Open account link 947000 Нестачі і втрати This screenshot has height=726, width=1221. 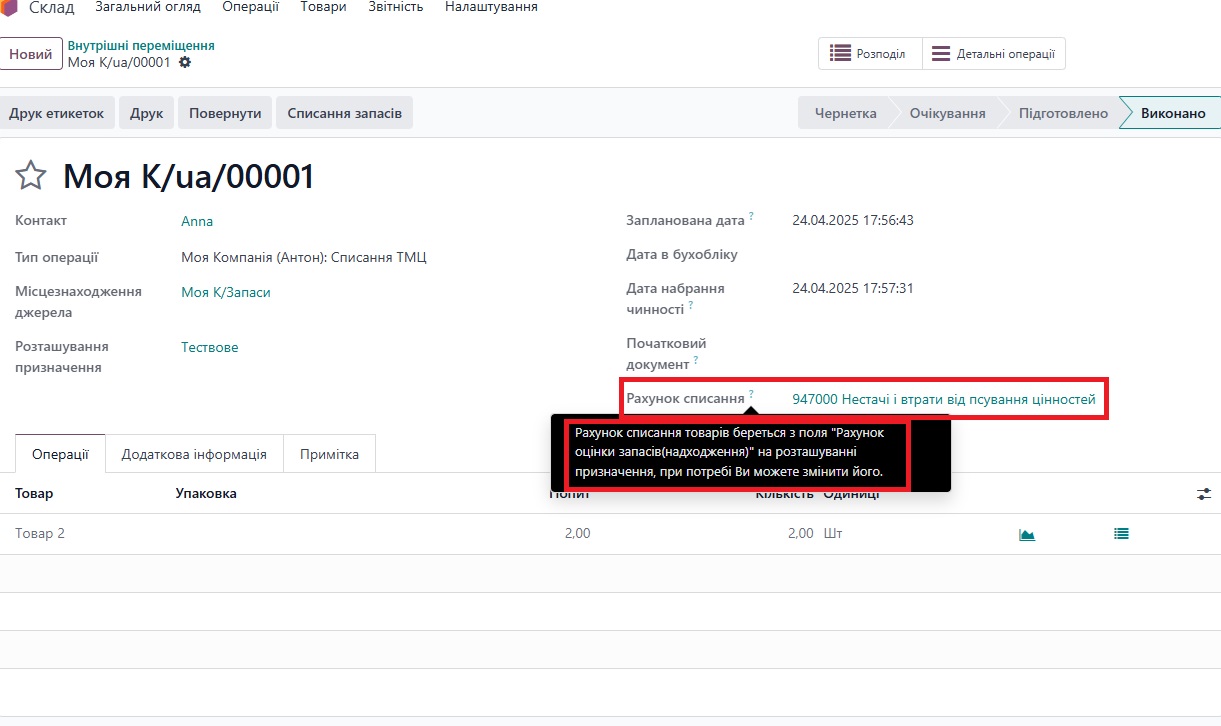(943, 399)
